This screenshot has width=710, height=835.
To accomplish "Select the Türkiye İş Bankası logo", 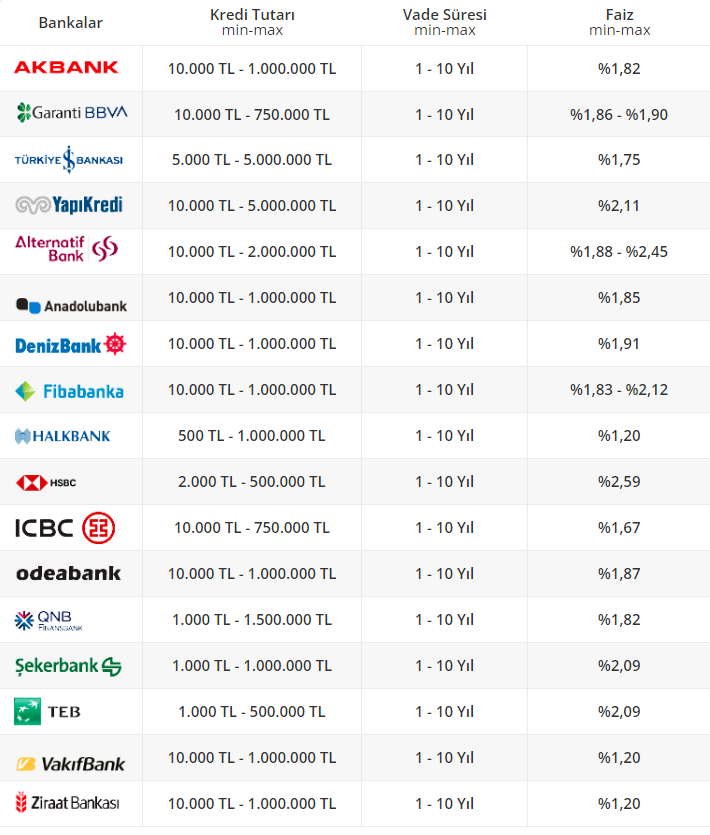I will click(x=69, y=160).
